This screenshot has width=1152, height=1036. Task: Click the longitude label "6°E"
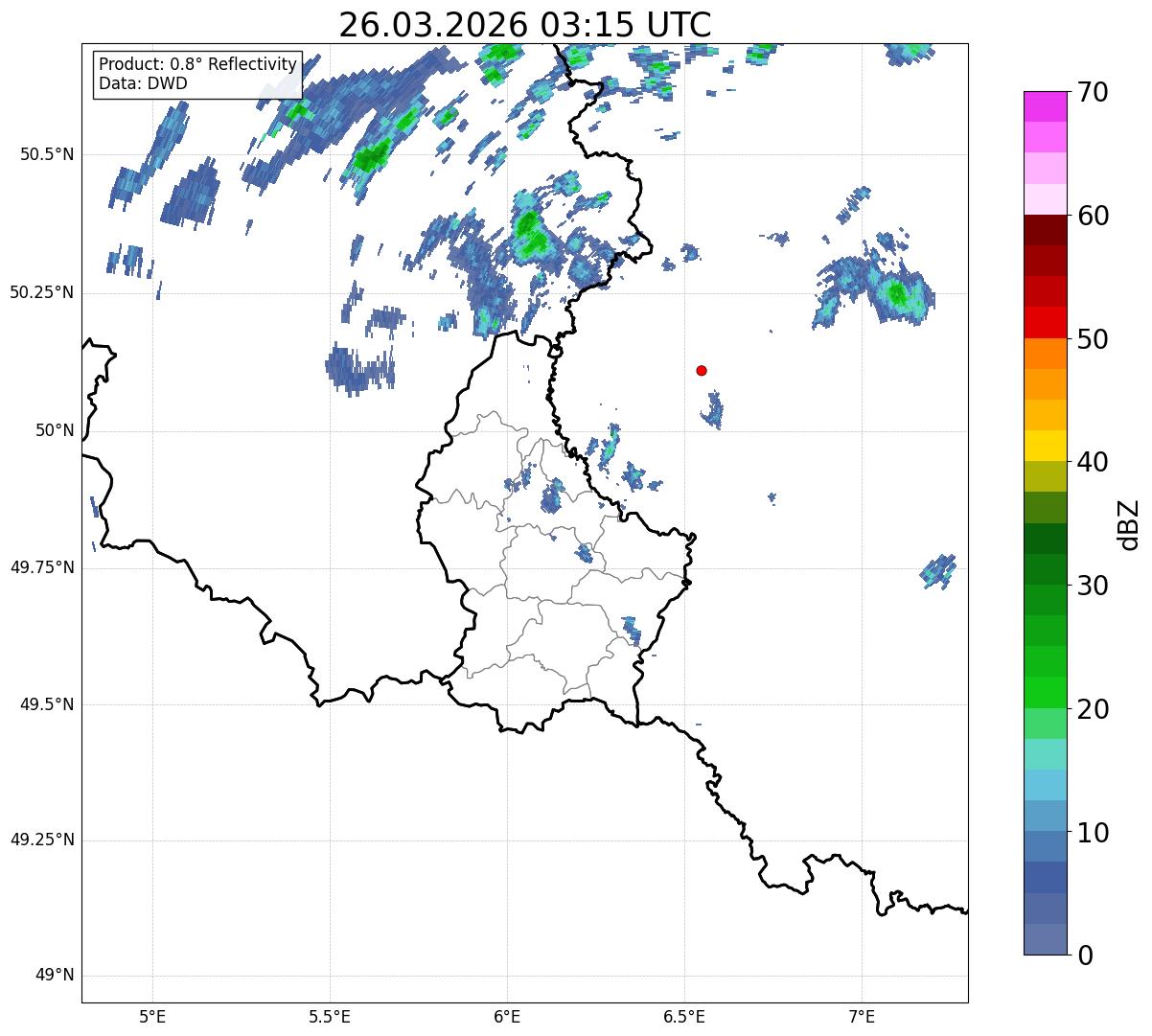(508, 1016)
